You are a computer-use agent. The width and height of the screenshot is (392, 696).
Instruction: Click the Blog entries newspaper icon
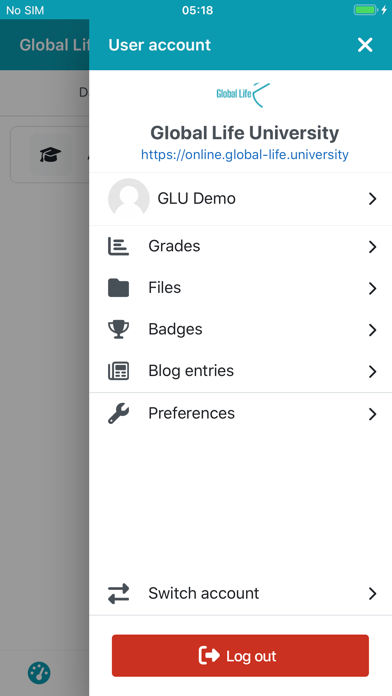(x=119, y=371)
